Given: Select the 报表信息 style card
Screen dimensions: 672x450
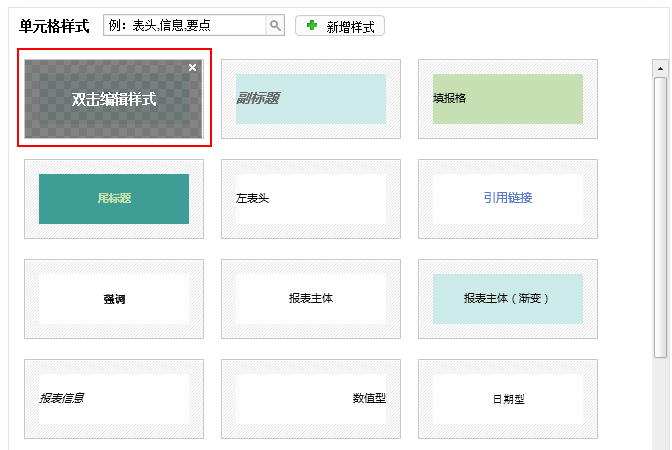Looking at the screenshot, I should coord(114,399).
